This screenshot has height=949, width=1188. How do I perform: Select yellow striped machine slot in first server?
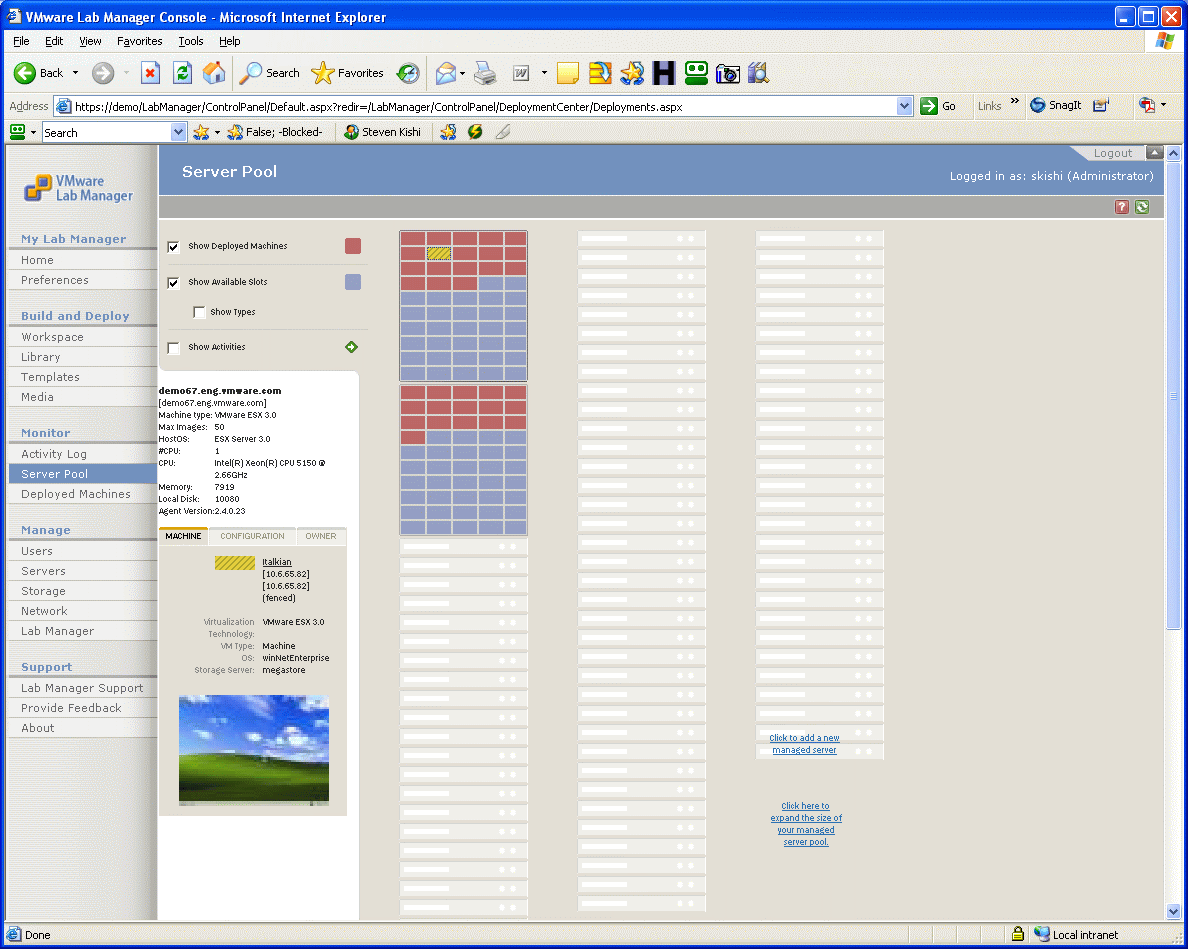click(x=439, y=254)
